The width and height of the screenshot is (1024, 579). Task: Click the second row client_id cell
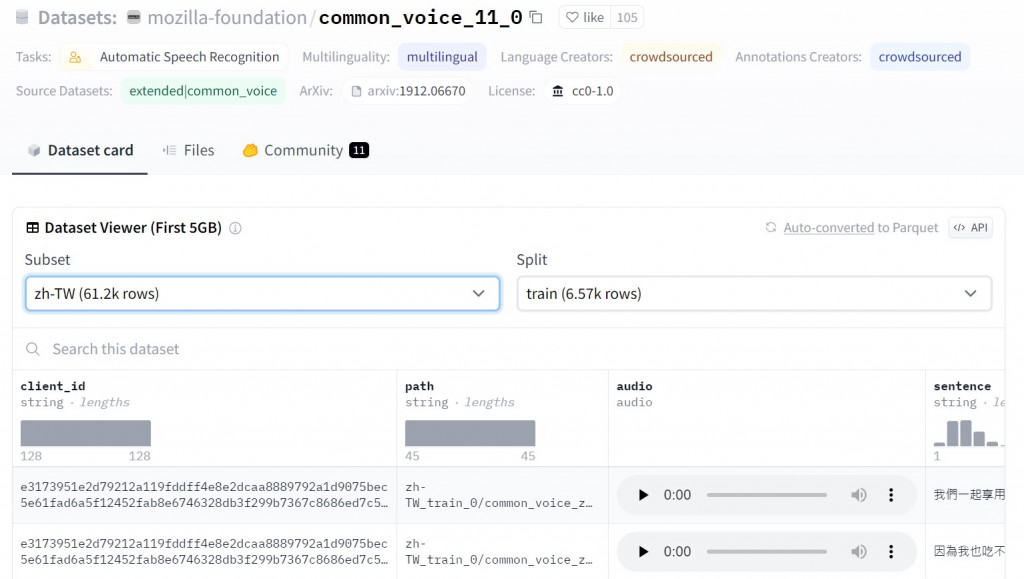[x=204, y=552]
